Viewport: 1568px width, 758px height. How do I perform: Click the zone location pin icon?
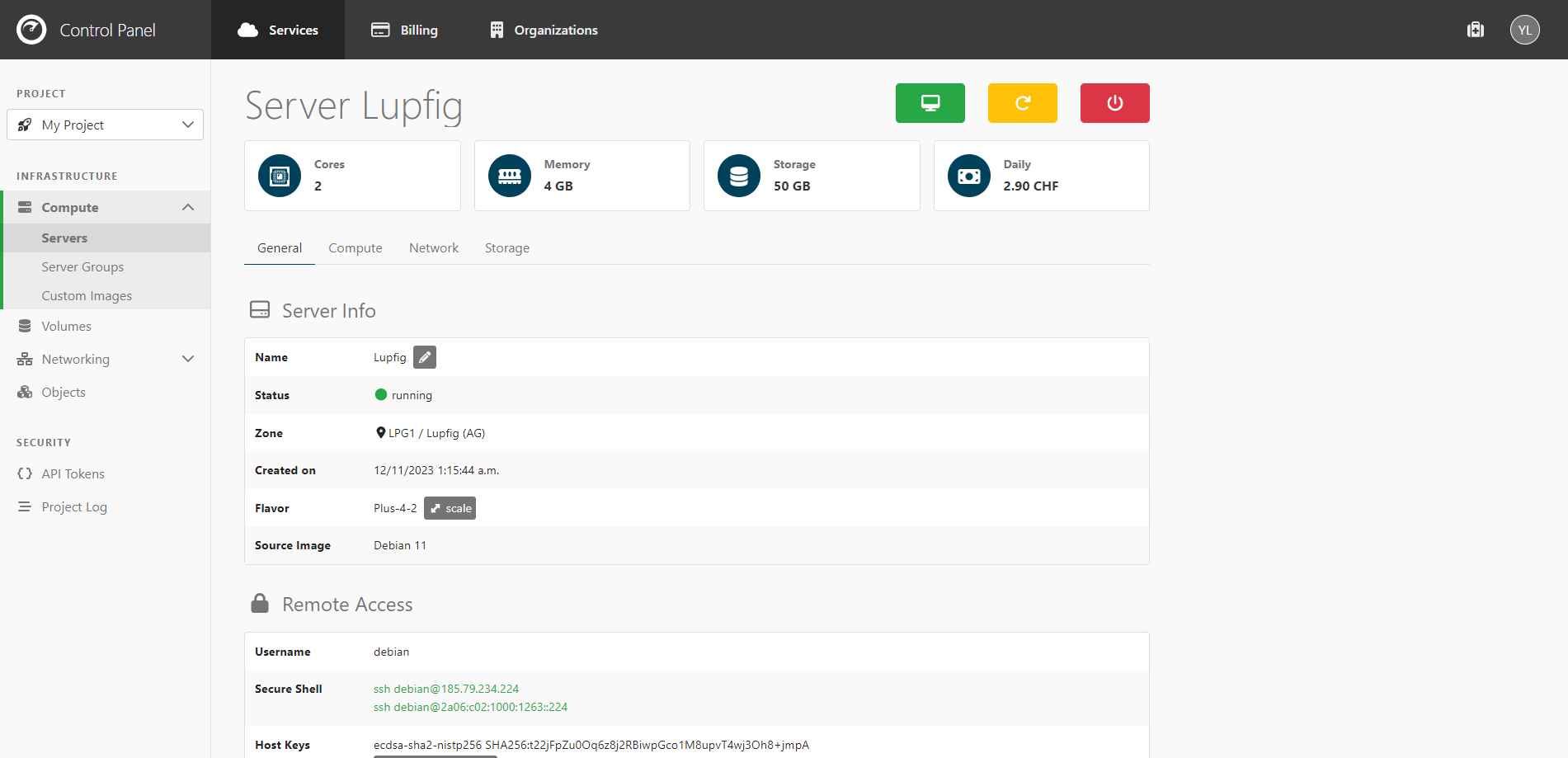coord(380,432)
